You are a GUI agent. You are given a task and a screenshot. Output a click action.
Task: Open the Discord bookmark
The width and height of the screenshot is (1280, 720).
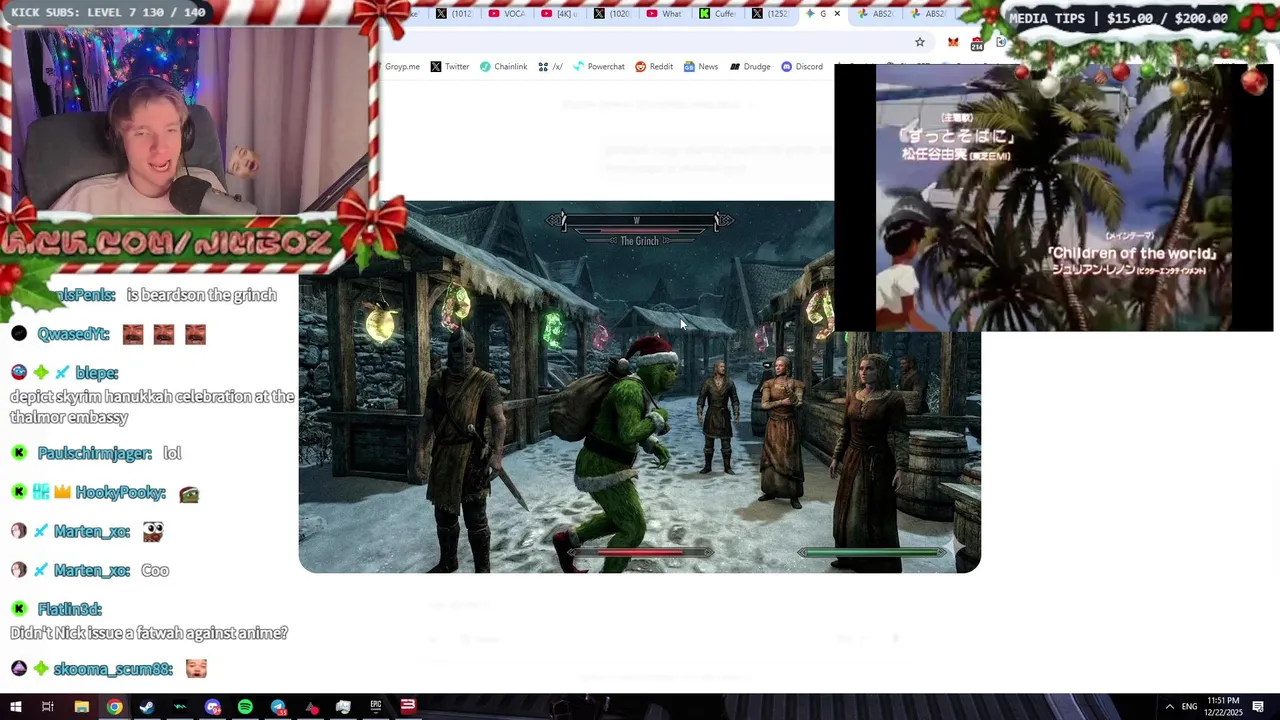(802, 67)
